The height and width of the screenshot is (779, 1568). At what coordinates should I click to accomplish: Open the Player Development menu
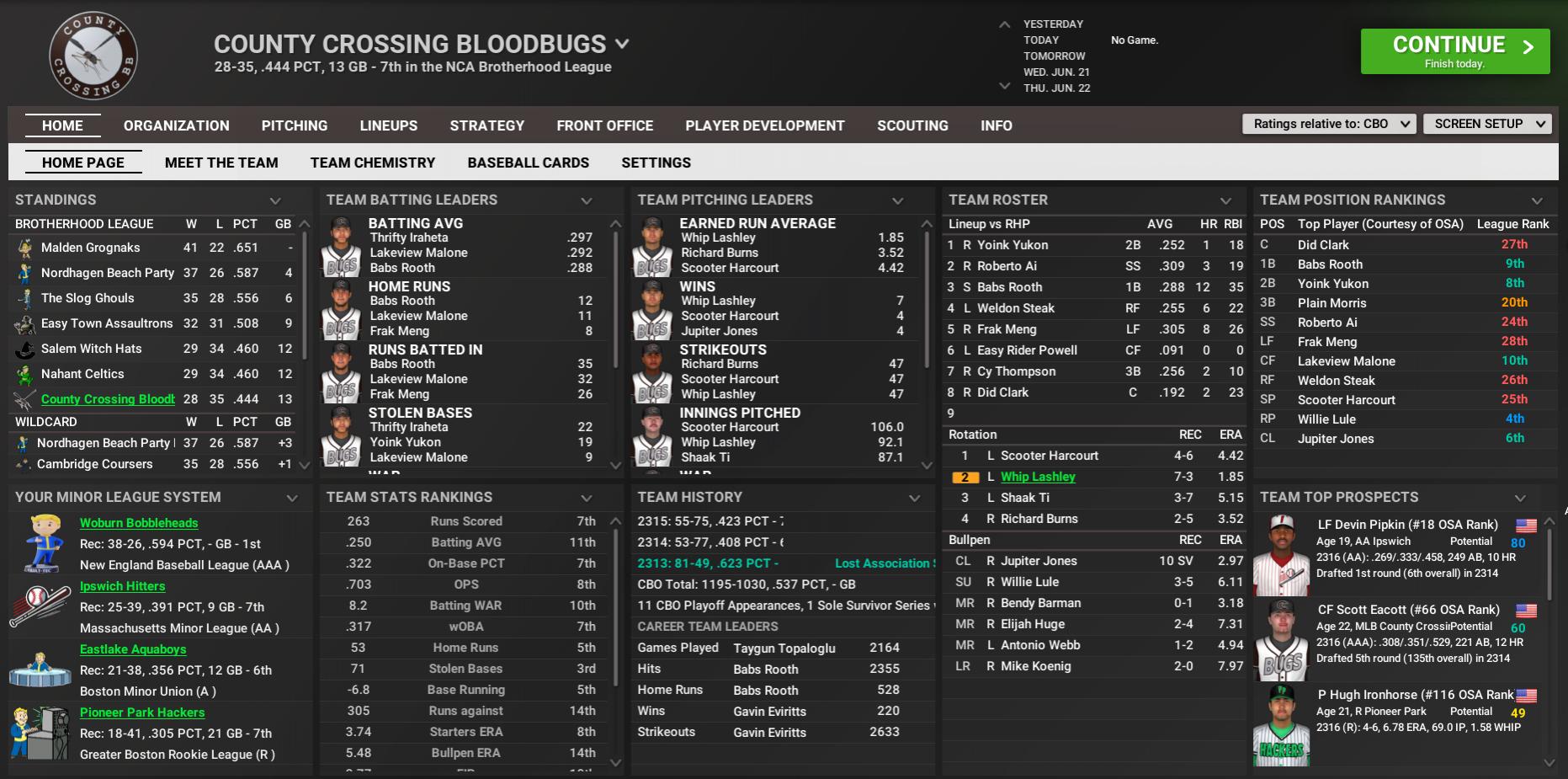tap(764, 125)
